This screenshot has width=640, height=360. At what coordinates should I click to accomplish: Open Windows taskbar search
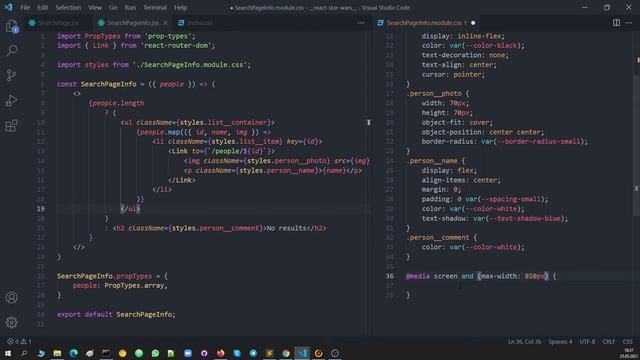[x=24, y=353]
